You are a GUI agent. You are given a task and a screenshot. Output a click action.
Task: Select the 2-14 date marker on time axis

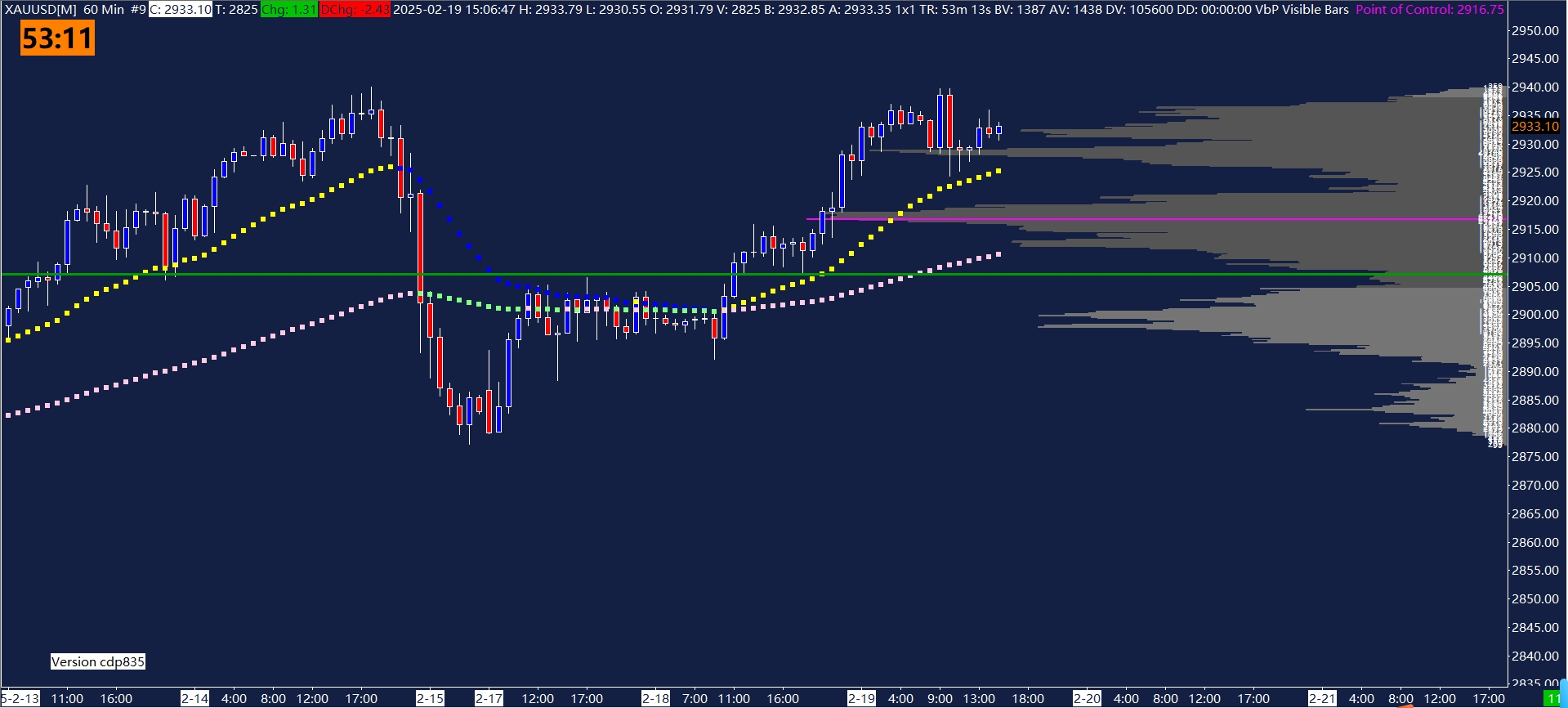pos(194,699)
